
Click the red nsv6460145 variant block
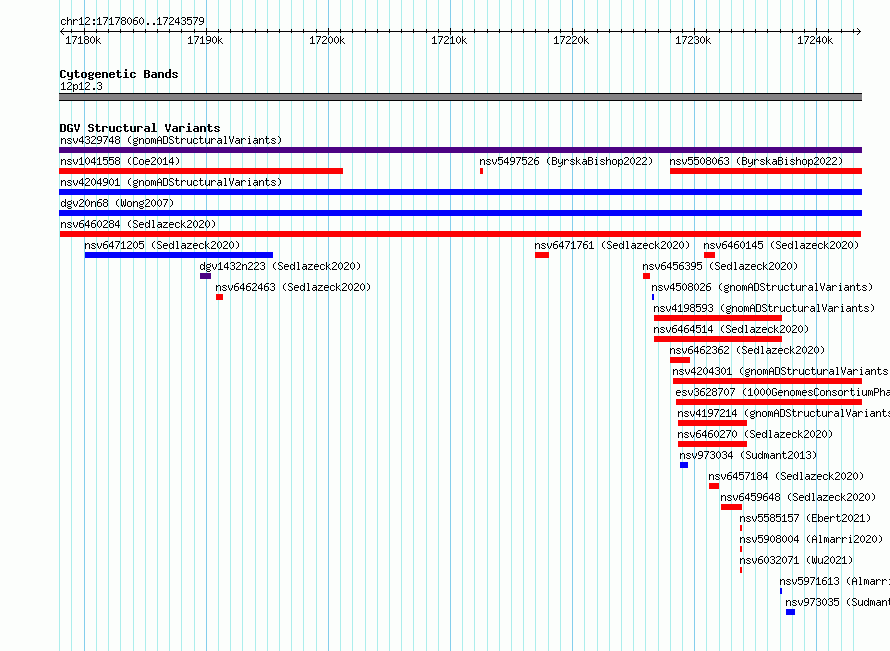tap(710, 255)
